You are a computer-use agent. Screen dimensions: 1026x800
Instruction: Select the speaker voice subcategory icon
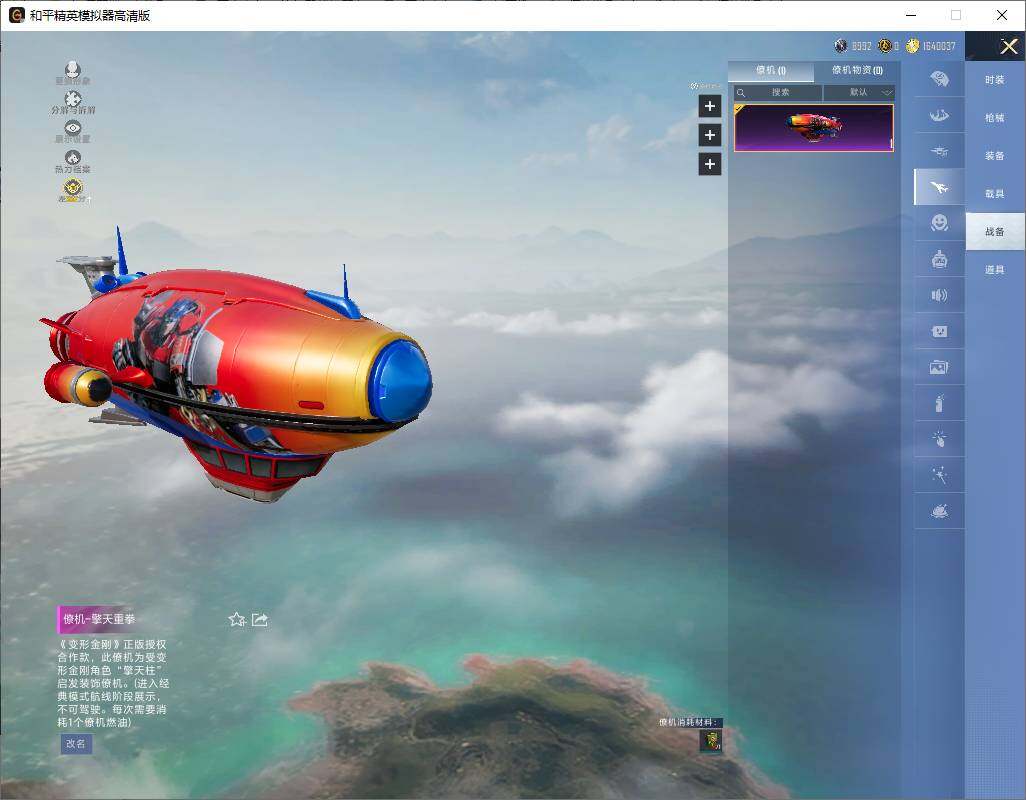[939, 296]
